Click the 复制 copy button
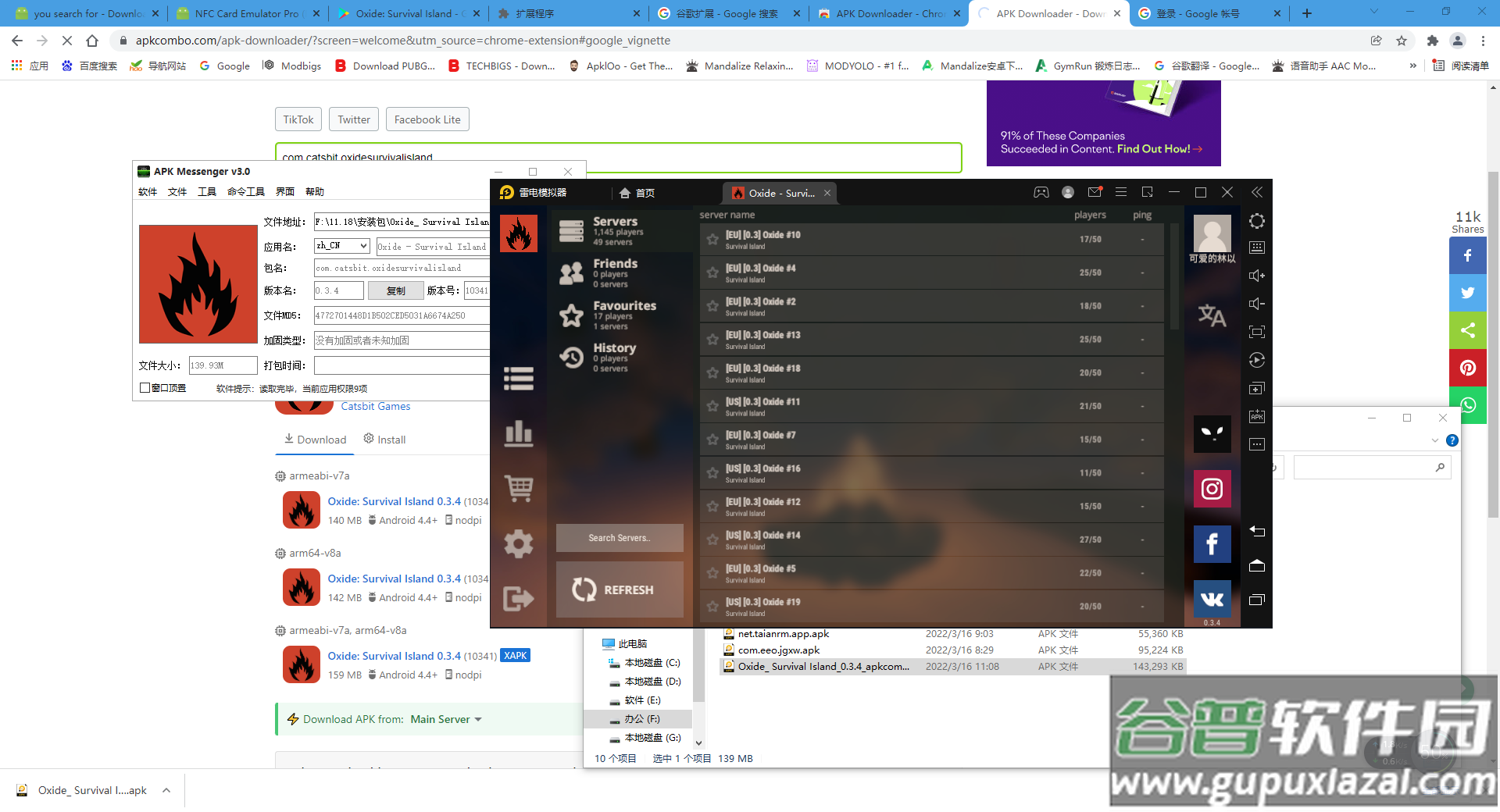Image resolution: width=1500 pixels, height=812 pixels. [x=395, y=290]
